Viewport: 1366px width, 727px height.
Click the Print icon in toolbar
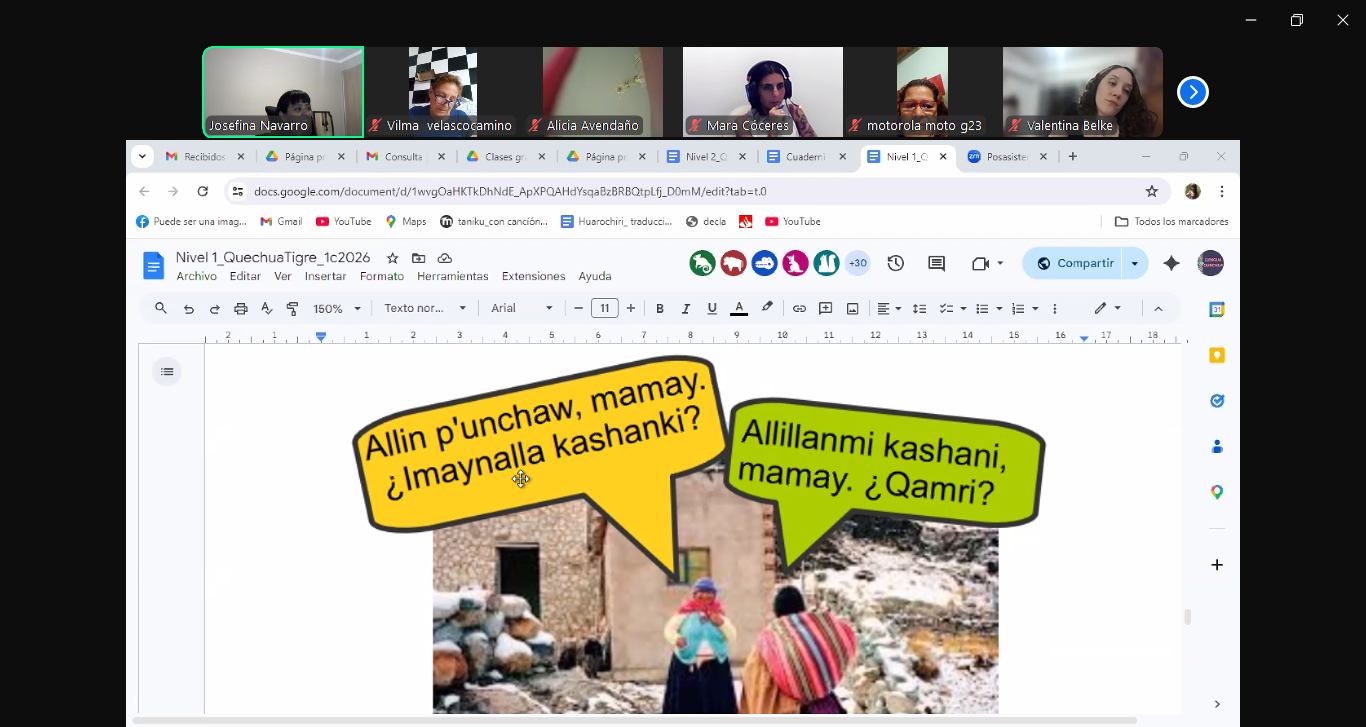pyautogui.click(x=240, y=309)
